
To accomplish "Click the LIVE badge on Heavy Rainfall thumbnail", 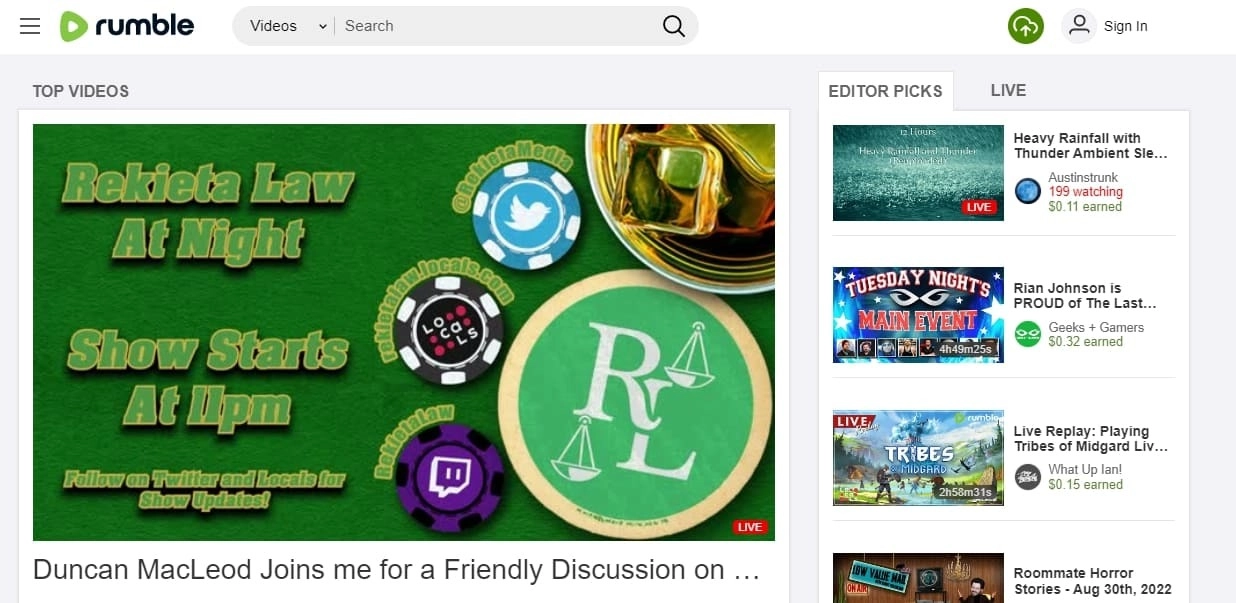I will [x=979, y=207].
